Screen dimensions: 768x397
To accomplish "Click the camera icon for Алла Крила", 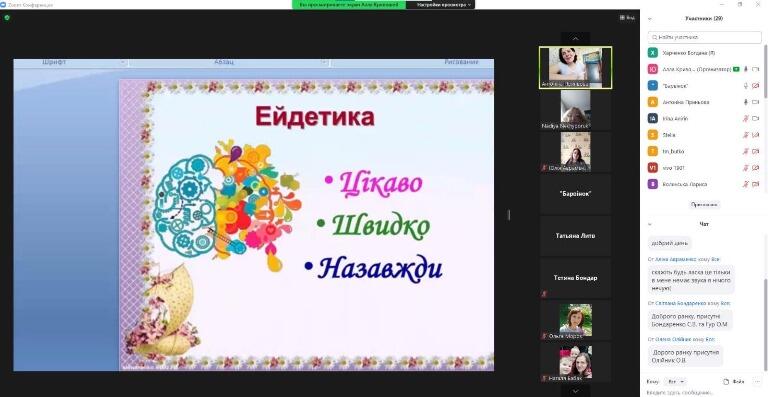I will tap(756, 70).
